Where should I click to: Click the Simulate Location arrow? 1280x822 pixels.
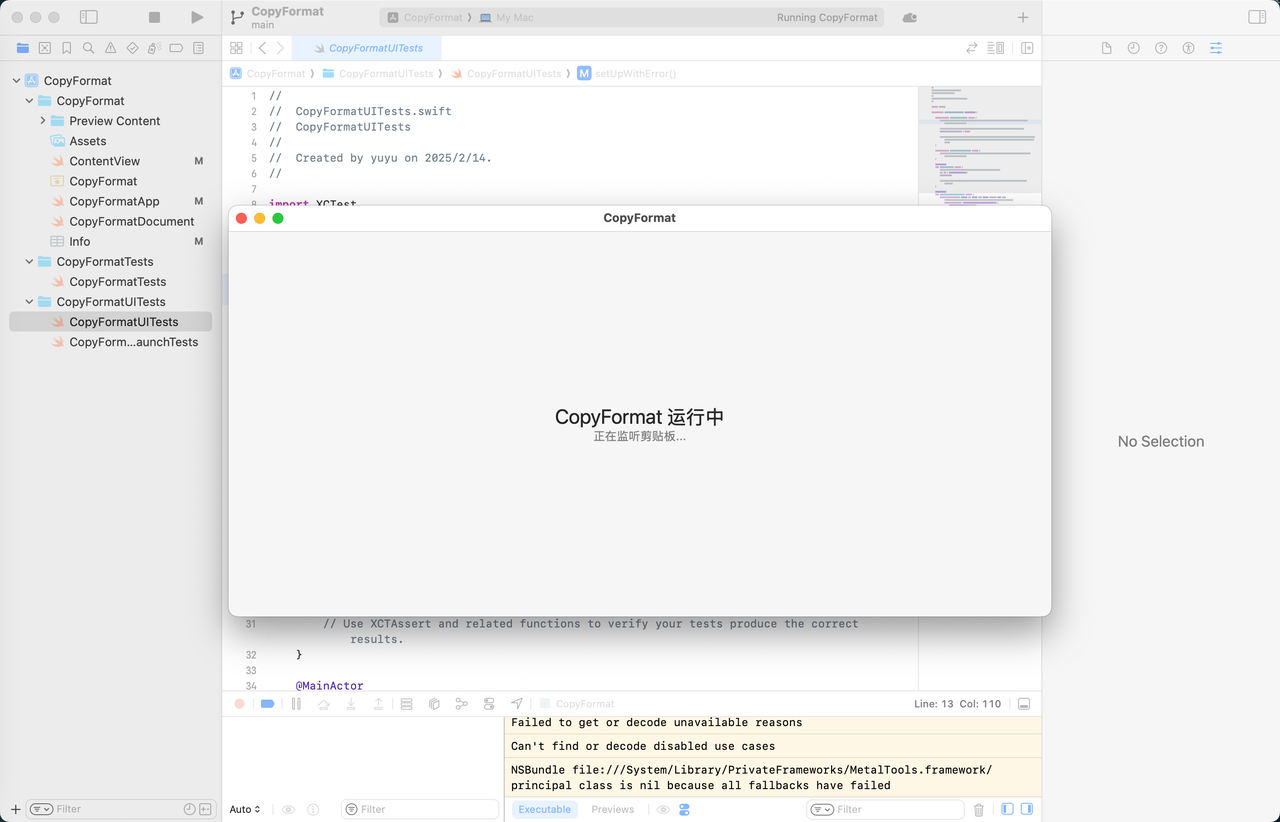pyautogui.click(x=517, y=704)
